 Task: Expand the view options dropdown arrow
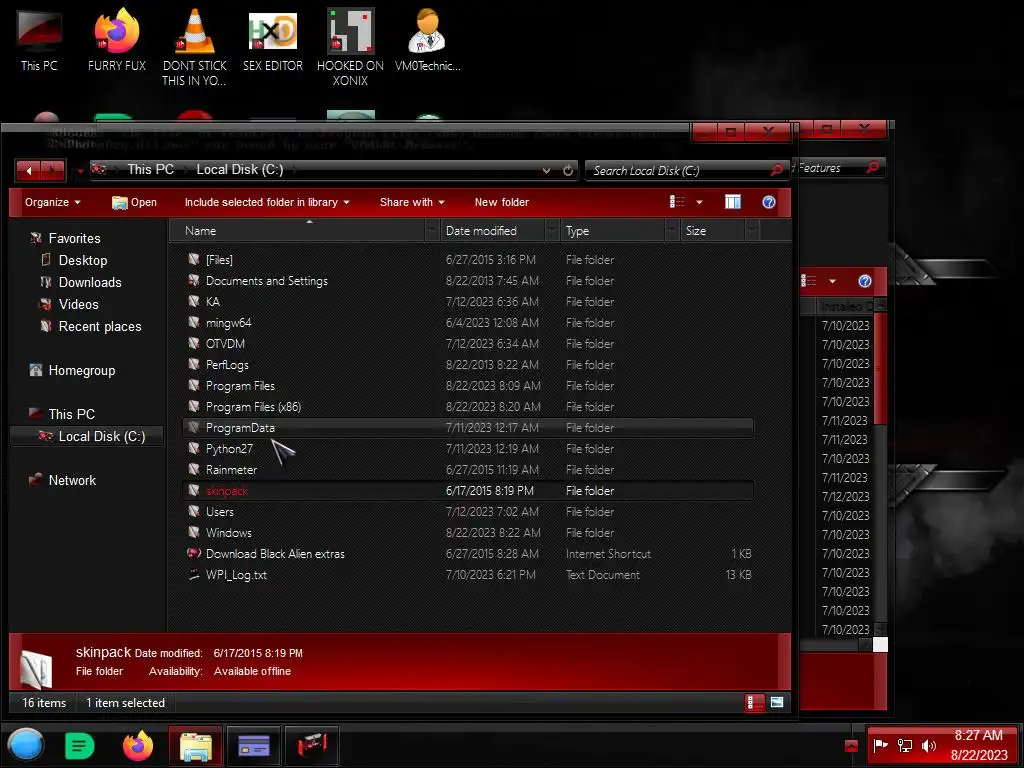(699, 202)
